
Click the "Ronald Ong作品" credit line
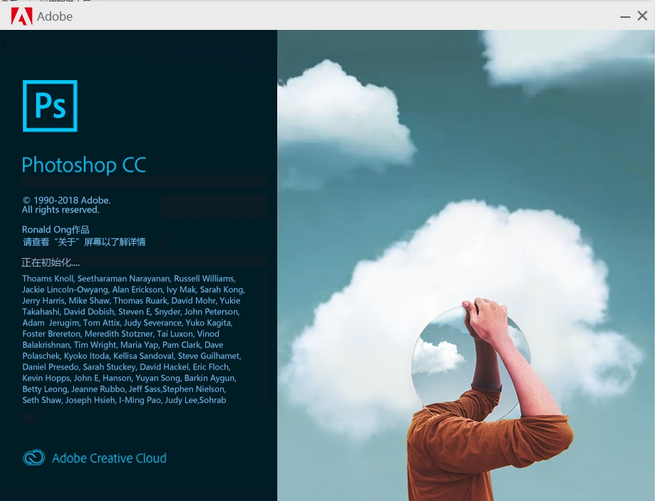click(x=56, y=229)
